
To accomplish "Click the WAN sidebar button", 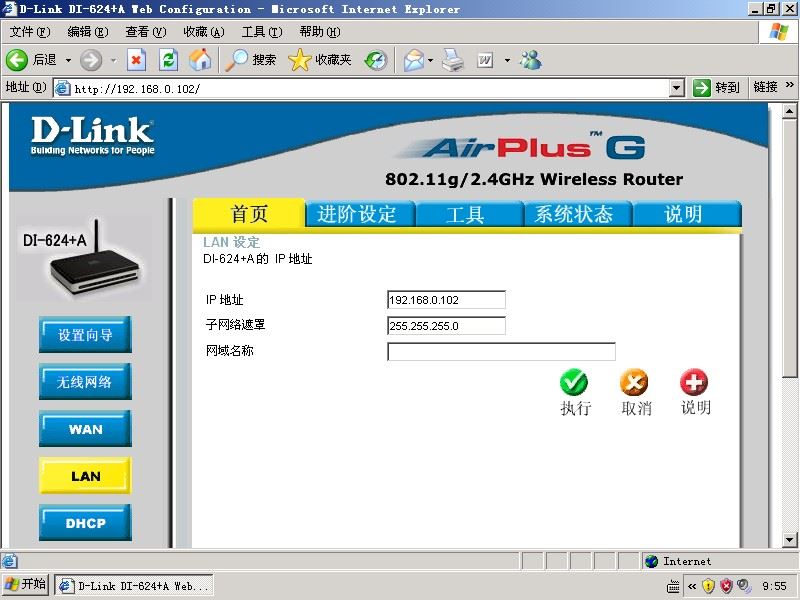I will (85, 429).
